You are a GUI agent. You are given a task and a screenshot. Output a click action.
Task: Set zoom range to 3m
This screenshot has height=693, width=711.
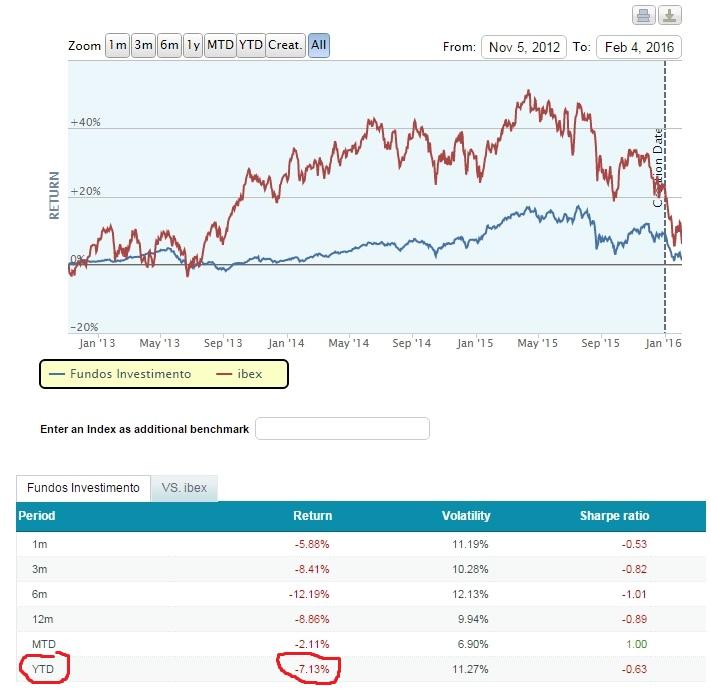pos(143,46)
